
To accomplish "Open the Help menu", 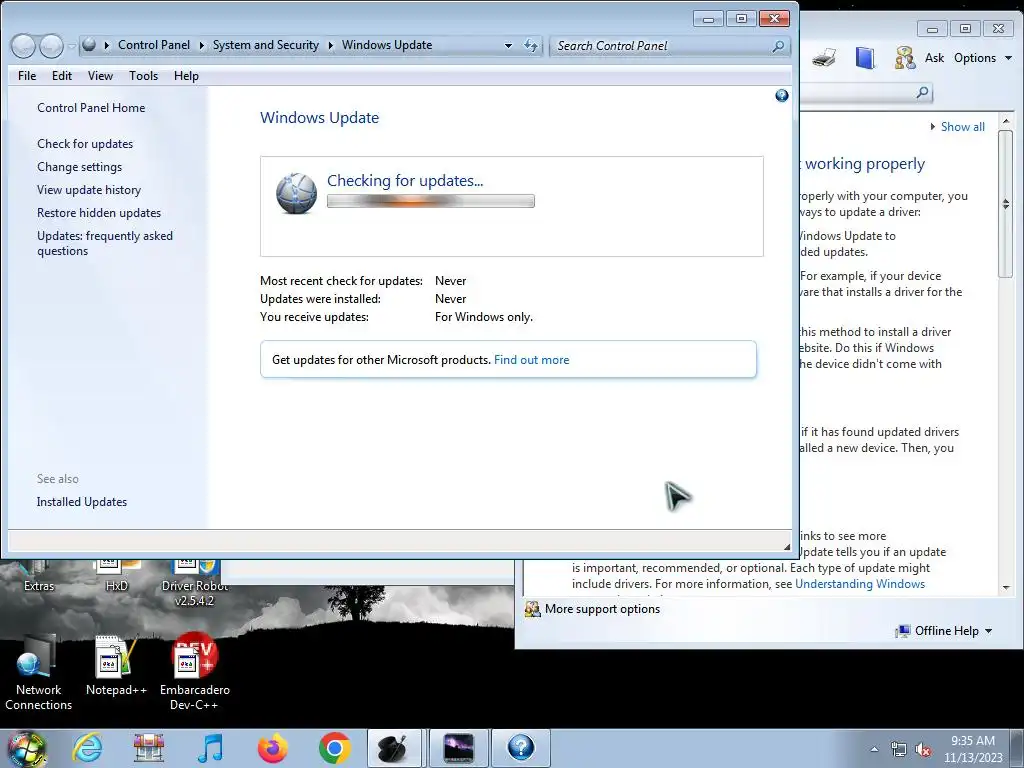I will [186, 76].
